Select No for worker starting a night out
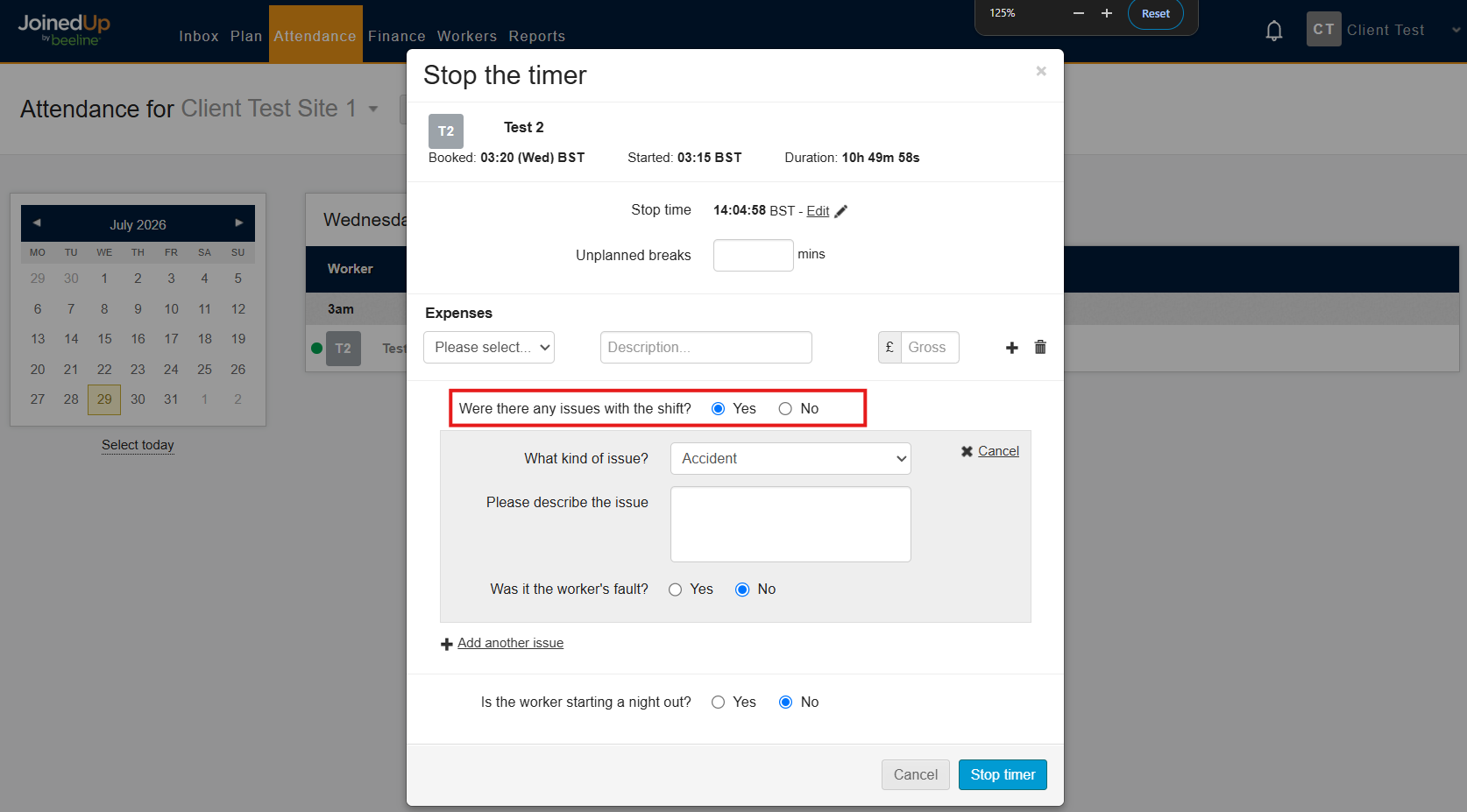The image size is (1467, 812). (x=785, y=703)
